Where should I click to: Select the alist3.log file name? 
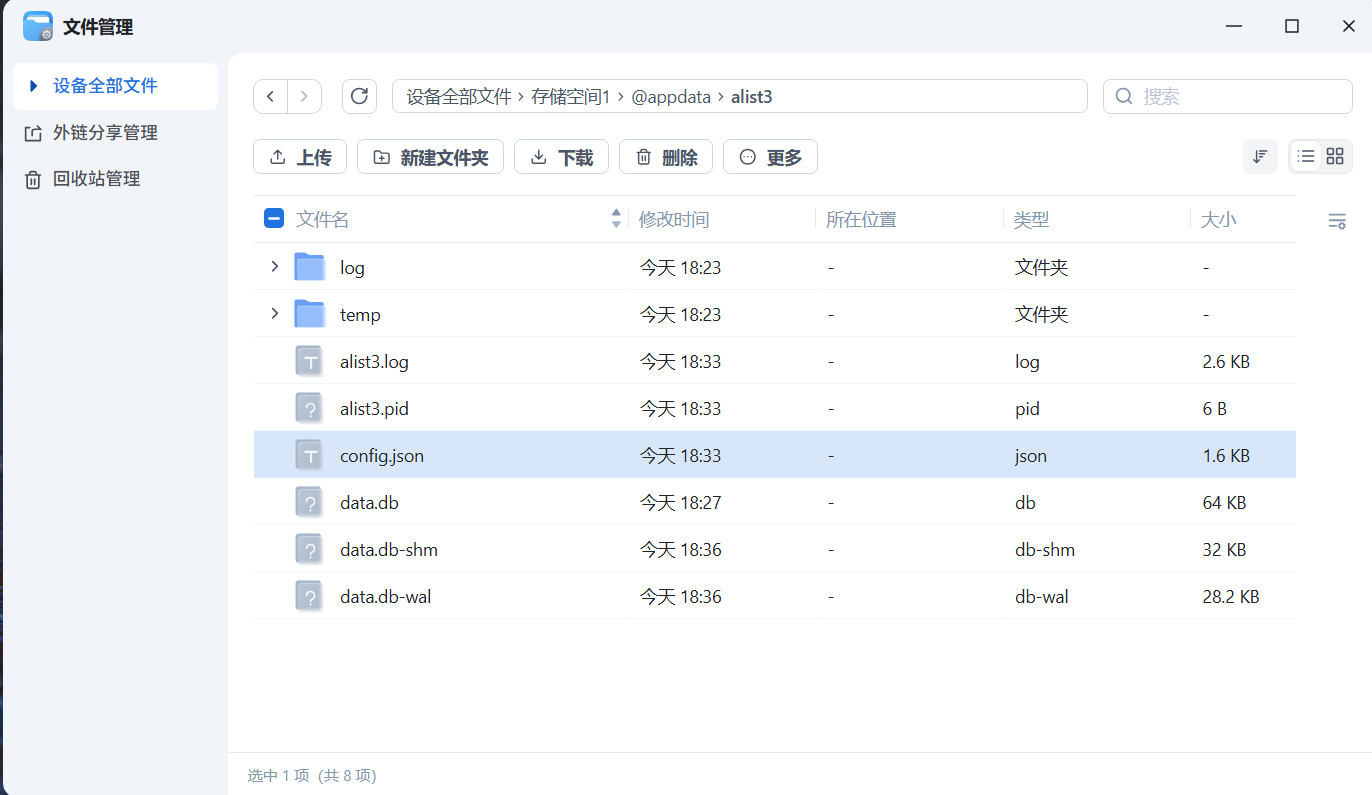(x=374, y=362)
